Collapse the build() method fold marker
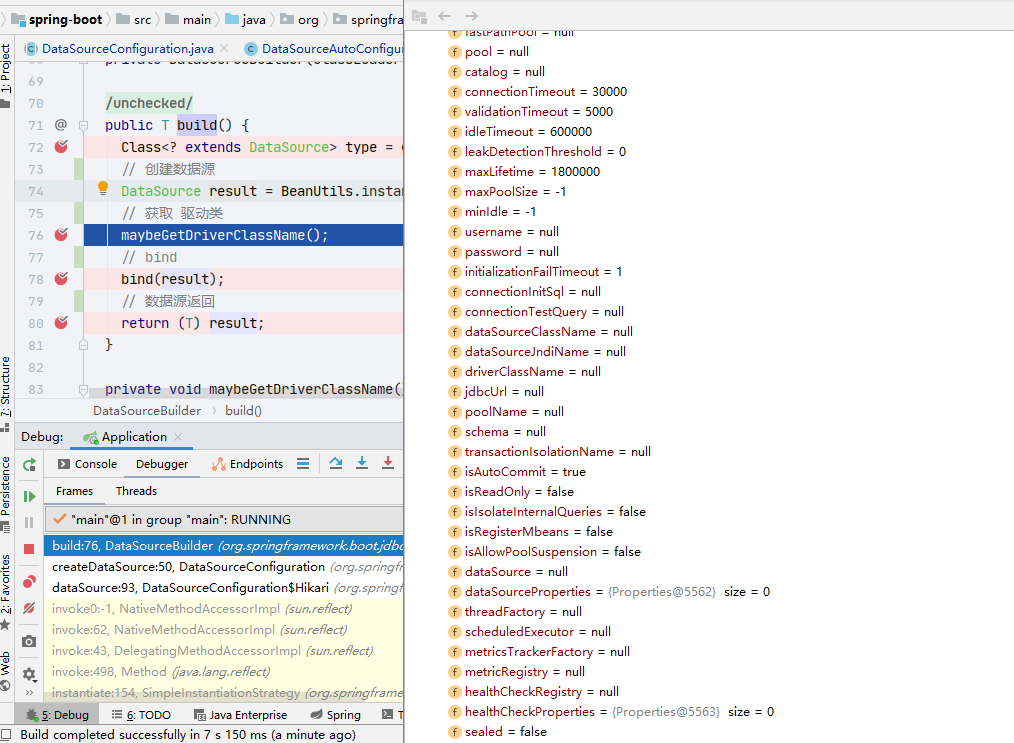 click(83, 125)
